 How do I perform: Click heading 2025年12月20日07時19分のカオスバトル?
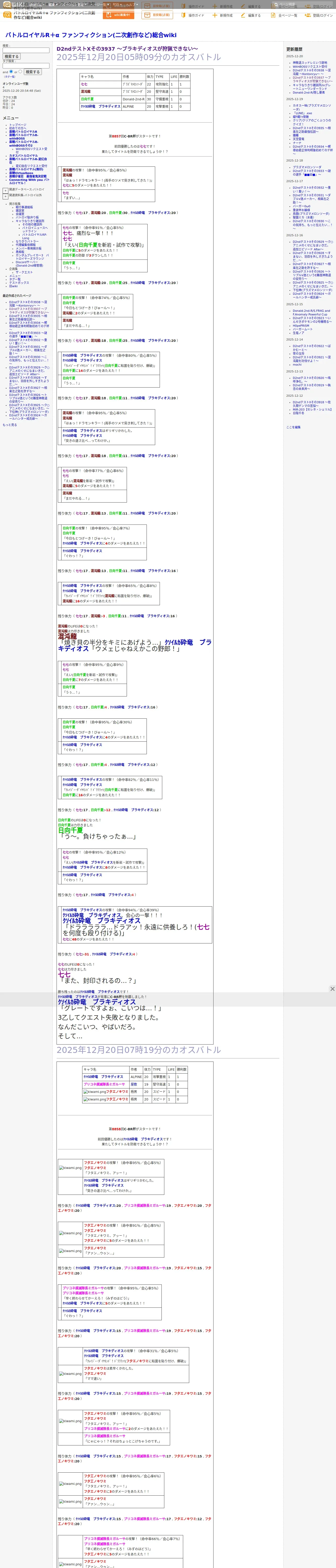coord(139,1050)
